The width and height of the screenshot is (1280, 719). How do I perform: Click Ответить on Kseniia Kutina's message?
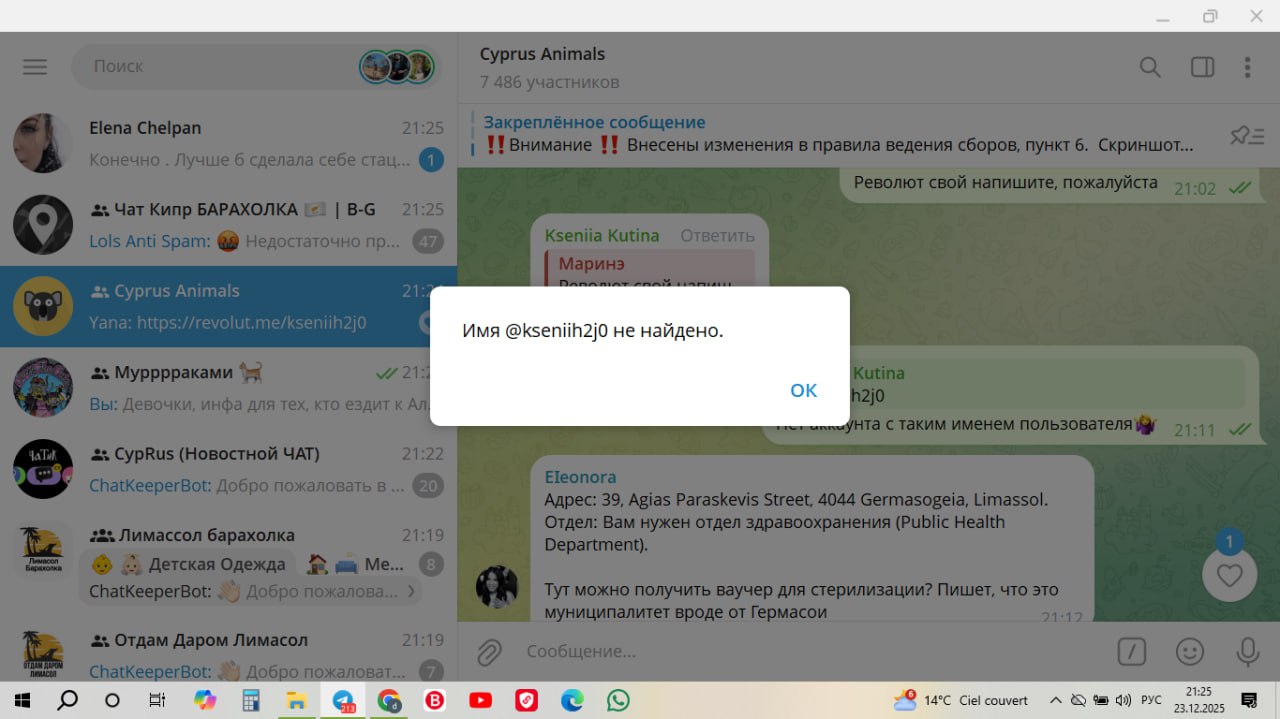[x=717, y=236]
